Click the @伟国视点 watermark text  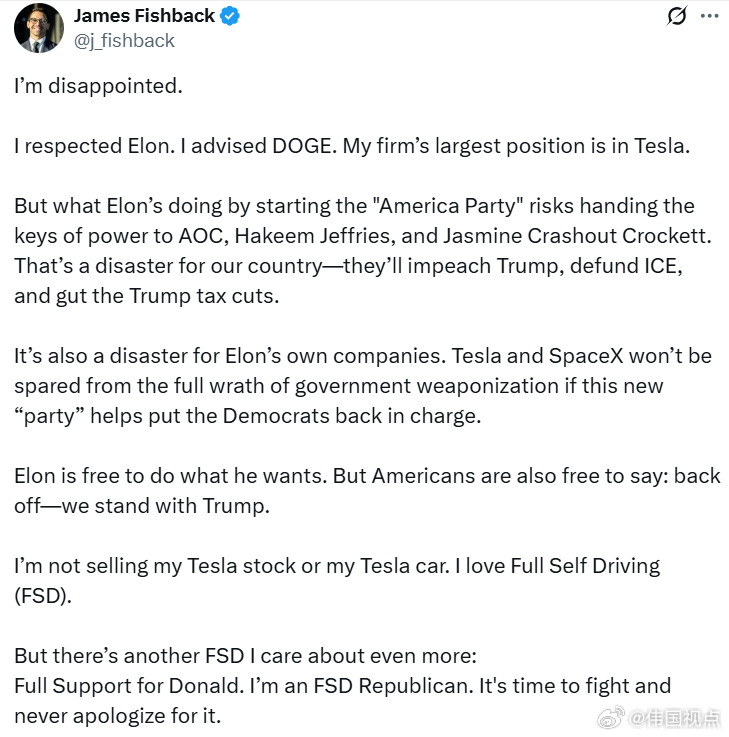click(674, 718)
